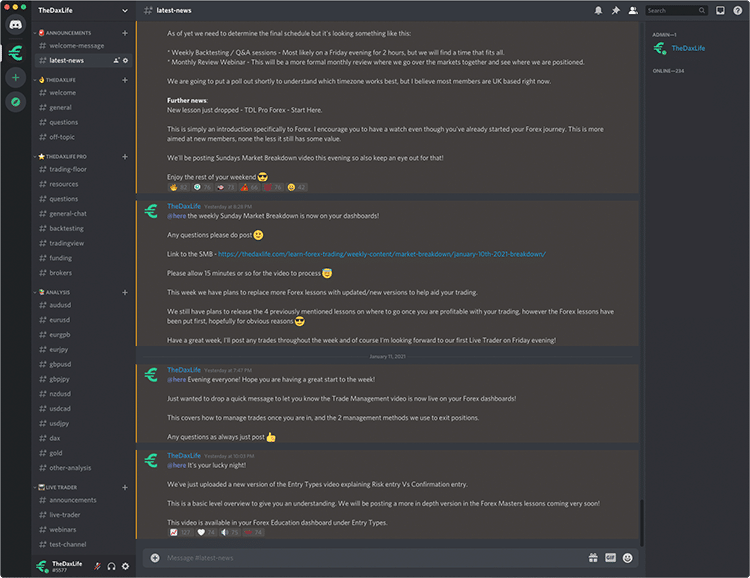Click the message input field
The height and width of the screenshot is (578, 750).
370,557
